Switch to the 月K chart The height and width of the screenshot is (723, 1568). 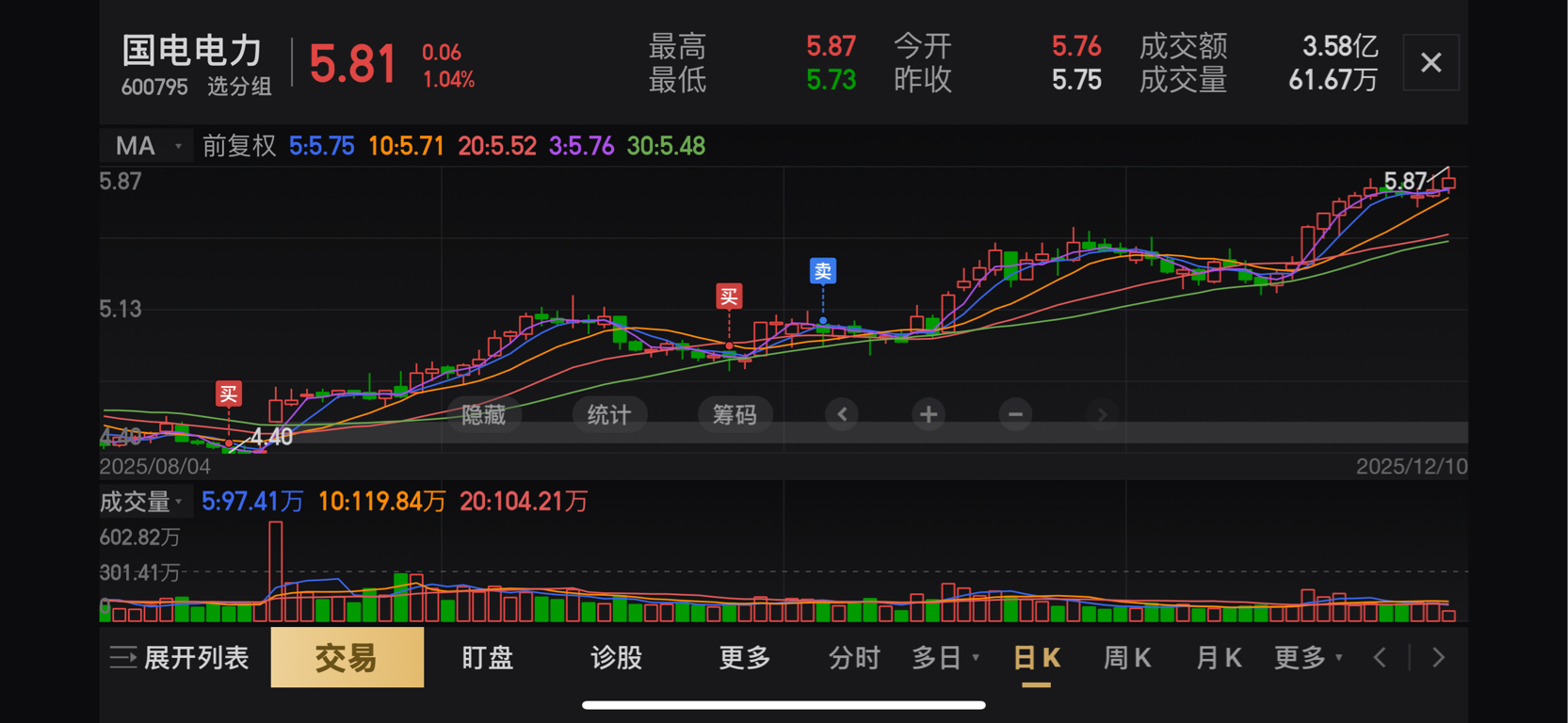point(1218,657)
